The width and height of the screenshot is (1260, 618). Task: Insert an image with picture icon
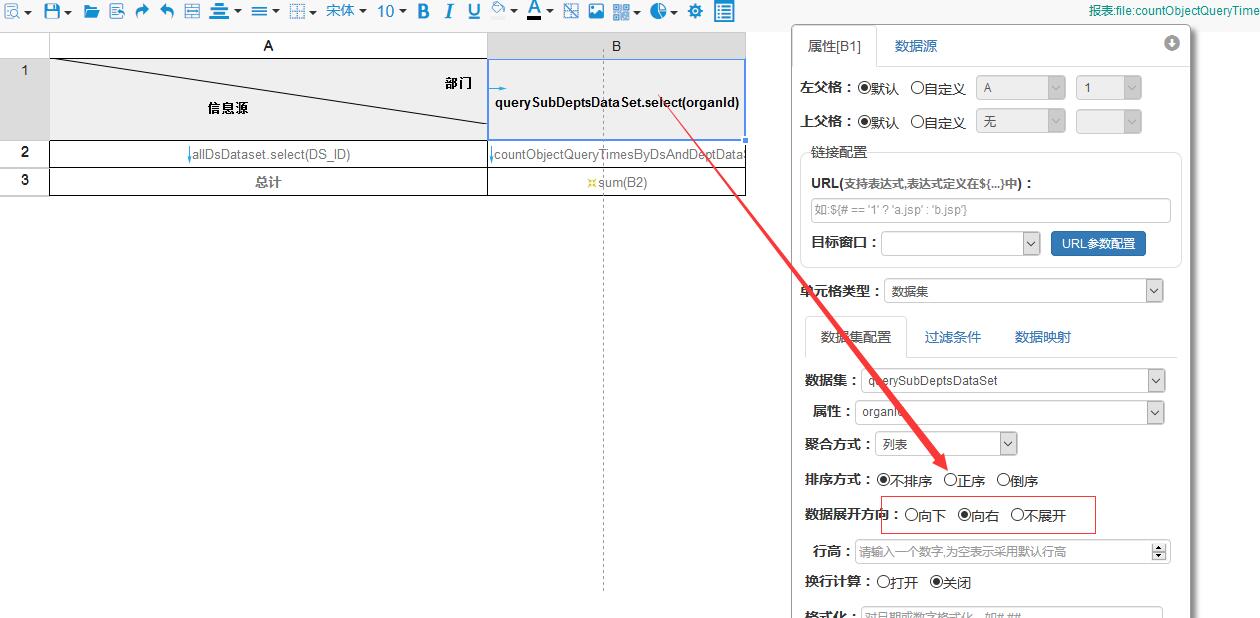(596, 12)
